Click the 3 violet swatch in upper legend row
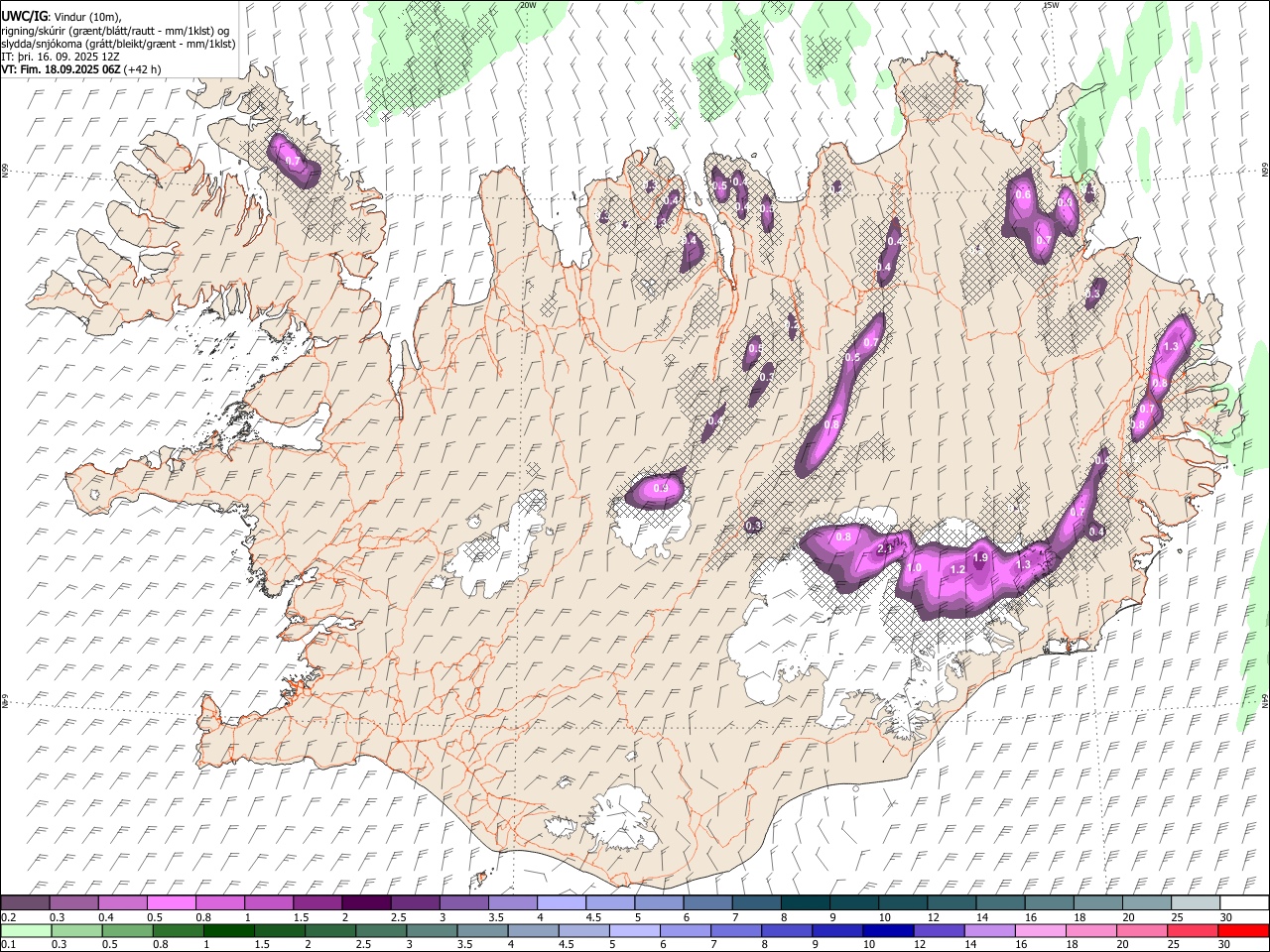 pos(463,903)
